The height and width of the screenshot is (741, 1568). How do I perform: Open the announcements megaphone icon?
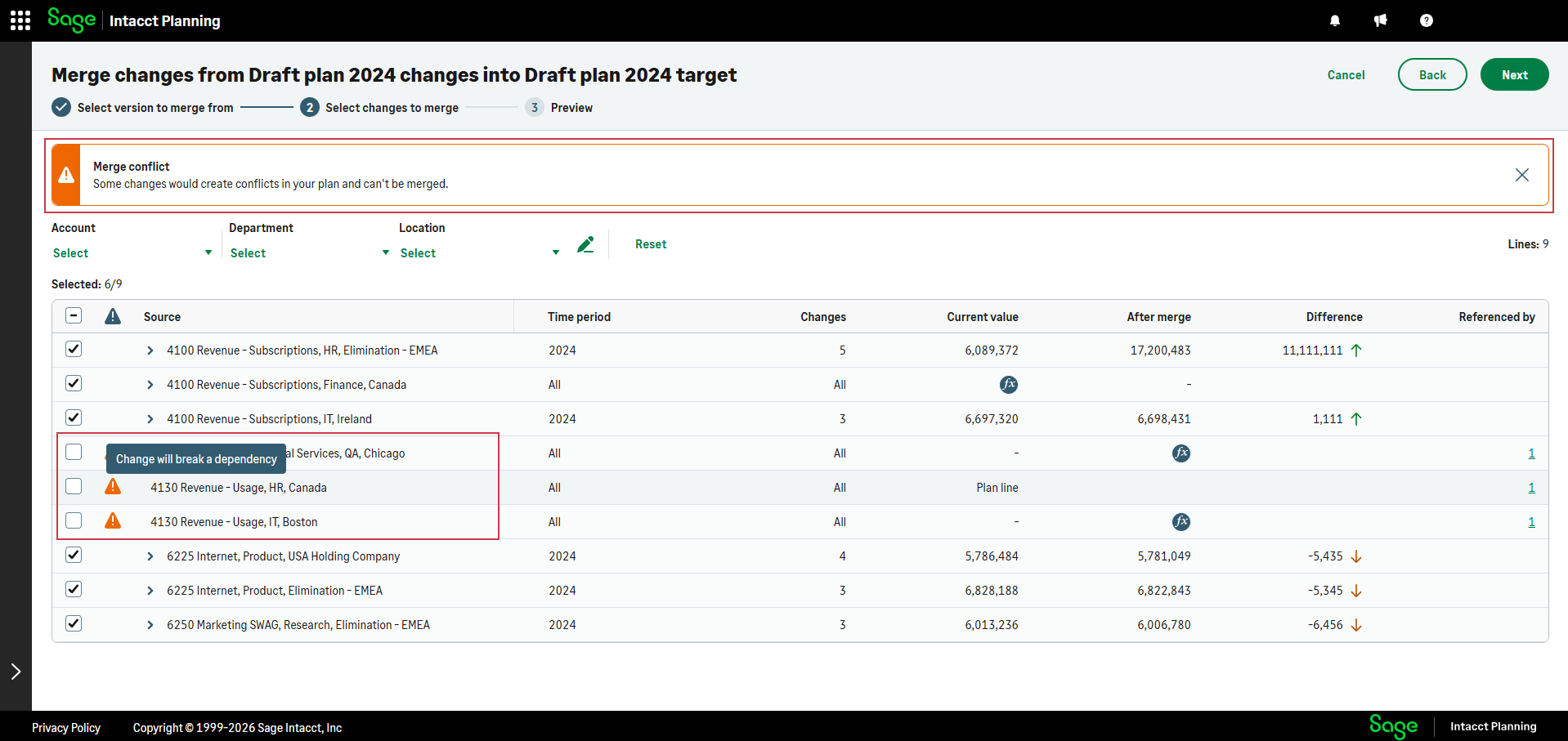[x=1381, y=20]
